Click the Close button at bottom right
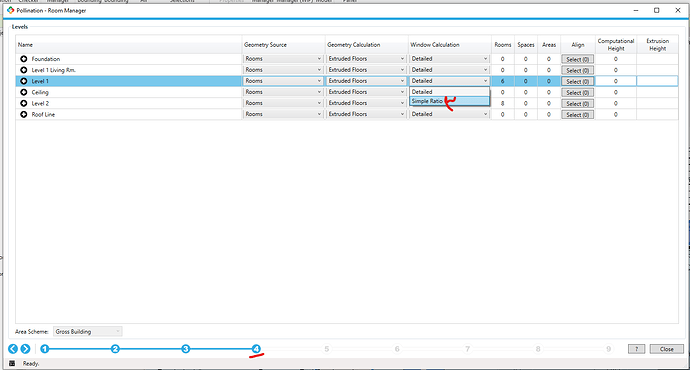 pos(667,349)
